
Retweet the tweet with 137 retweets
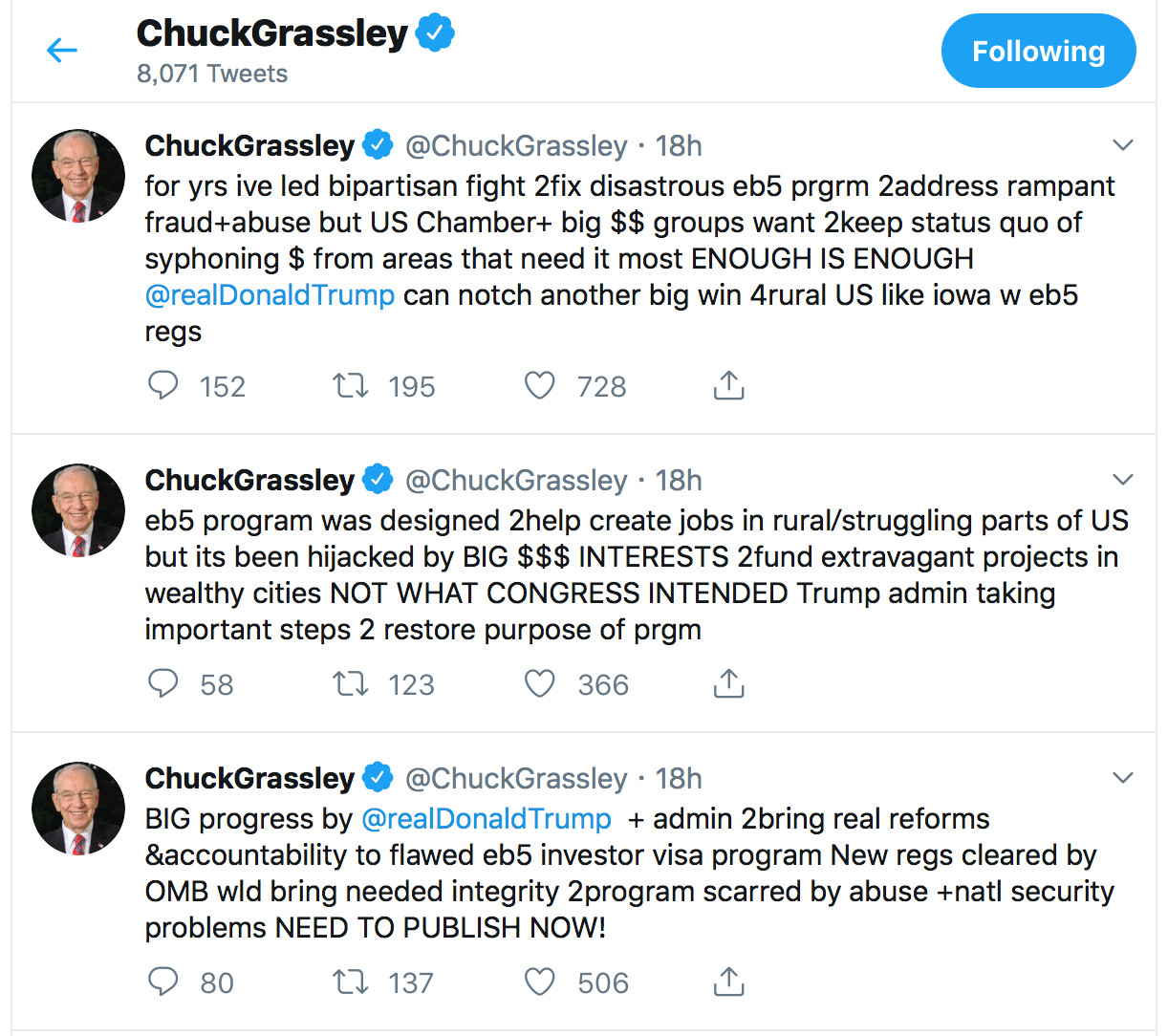coord(350,982)
